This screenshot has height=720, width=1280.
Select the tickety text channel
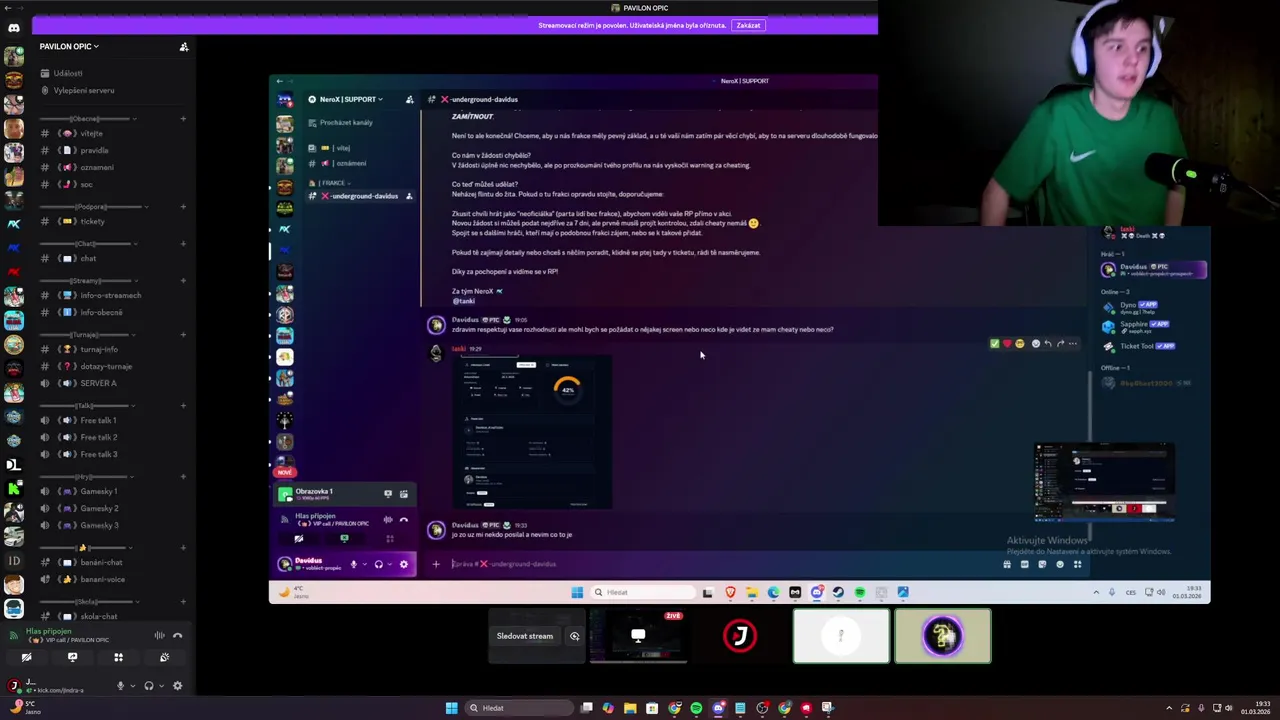click(92, 221)
